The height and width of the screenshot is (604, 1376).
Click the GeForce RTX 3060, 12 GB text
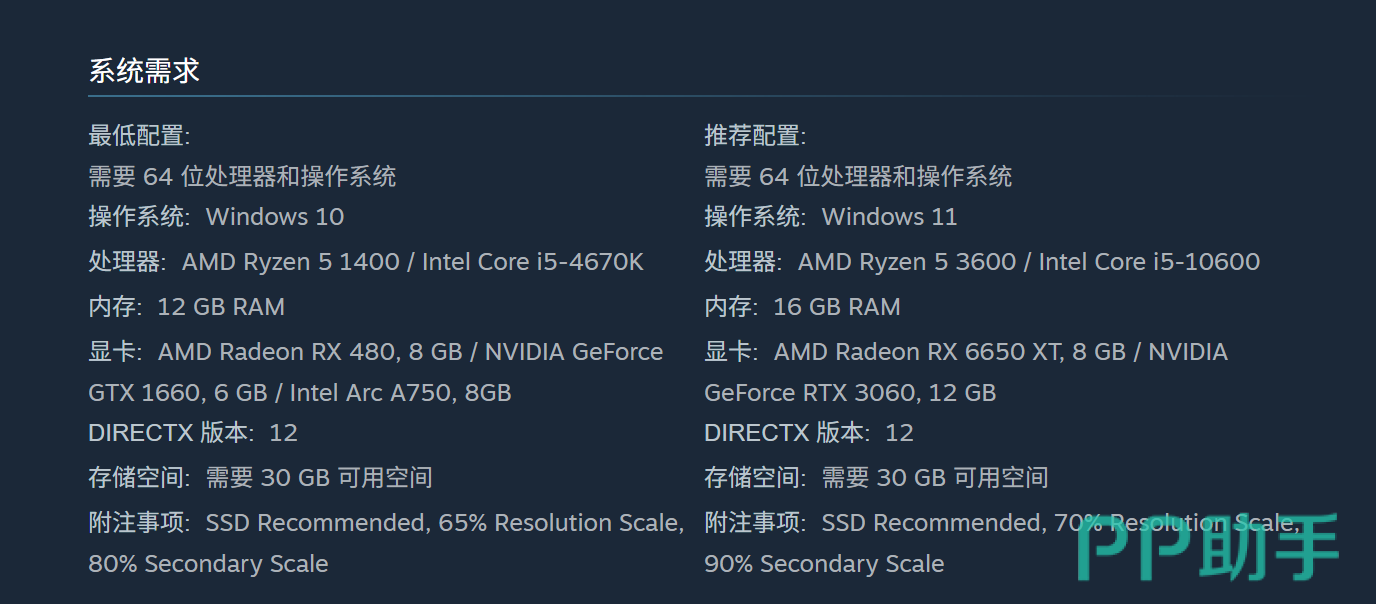coord(850,393)
